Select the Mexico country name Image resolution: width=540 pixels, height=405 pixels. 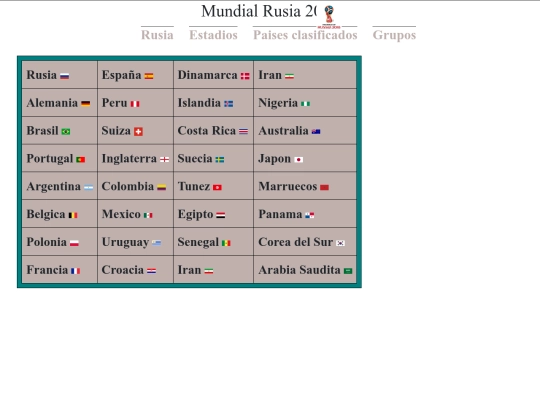[121, 215]
